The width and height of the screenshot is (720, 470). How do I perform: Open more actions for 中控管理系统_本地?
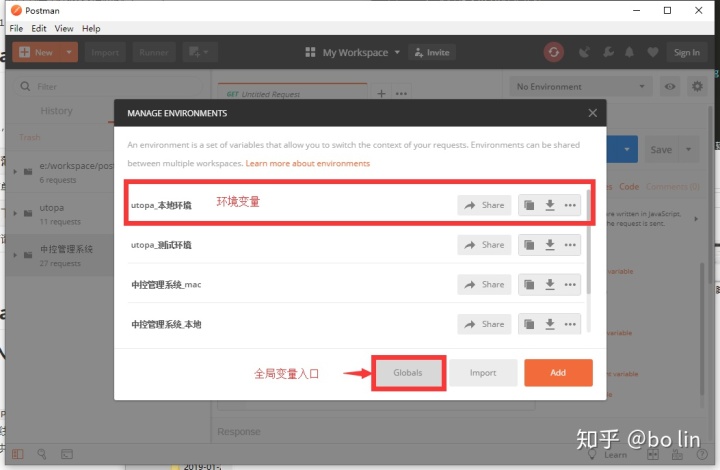pyautogui.click(x=570, y=324)
